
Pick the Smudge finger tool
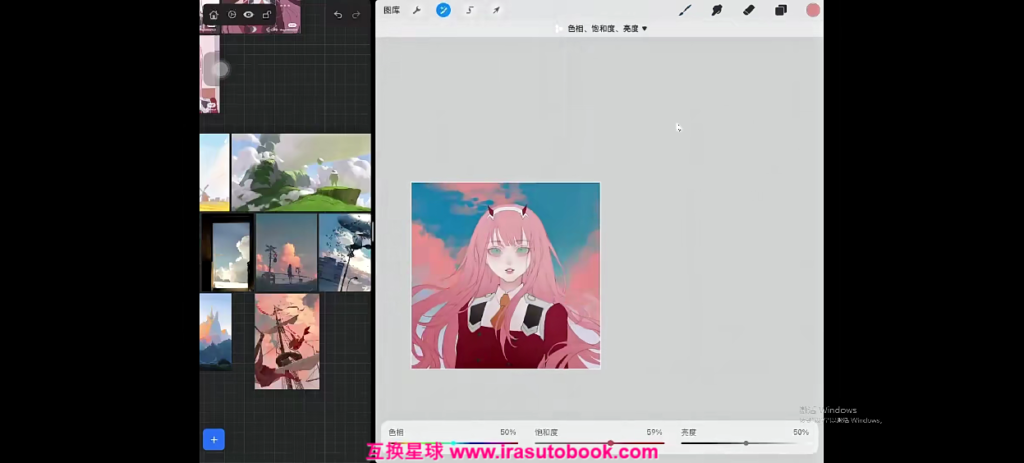717,10
